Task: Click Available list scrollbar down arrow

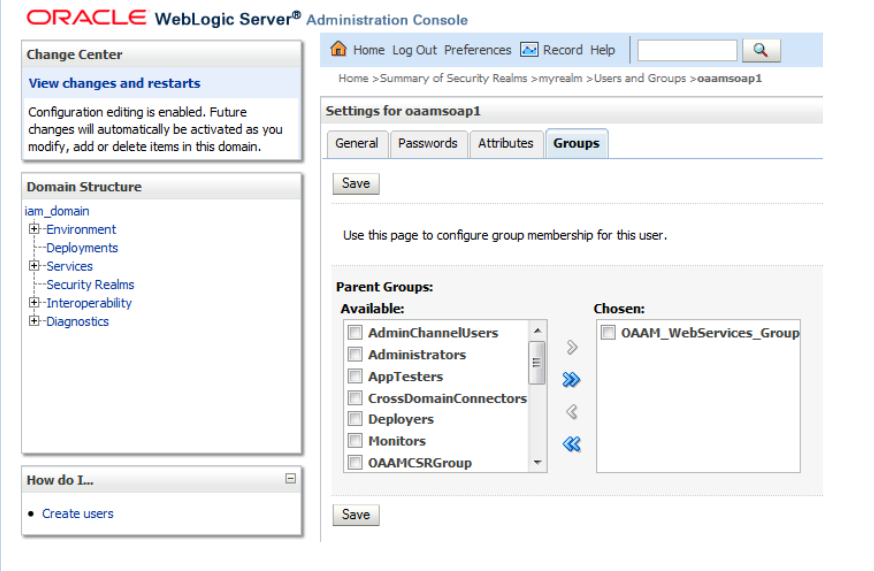Action: point(537,462)
